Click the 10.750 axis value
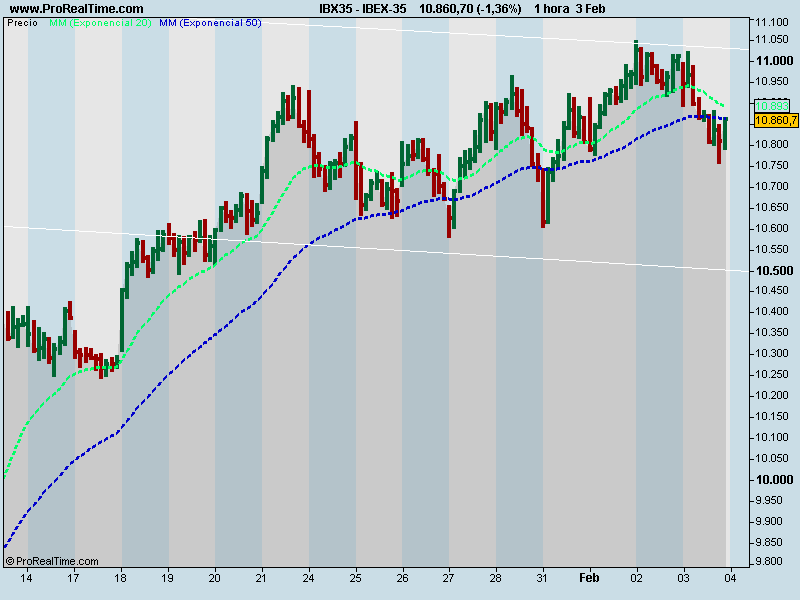 (x=772, y=165)
